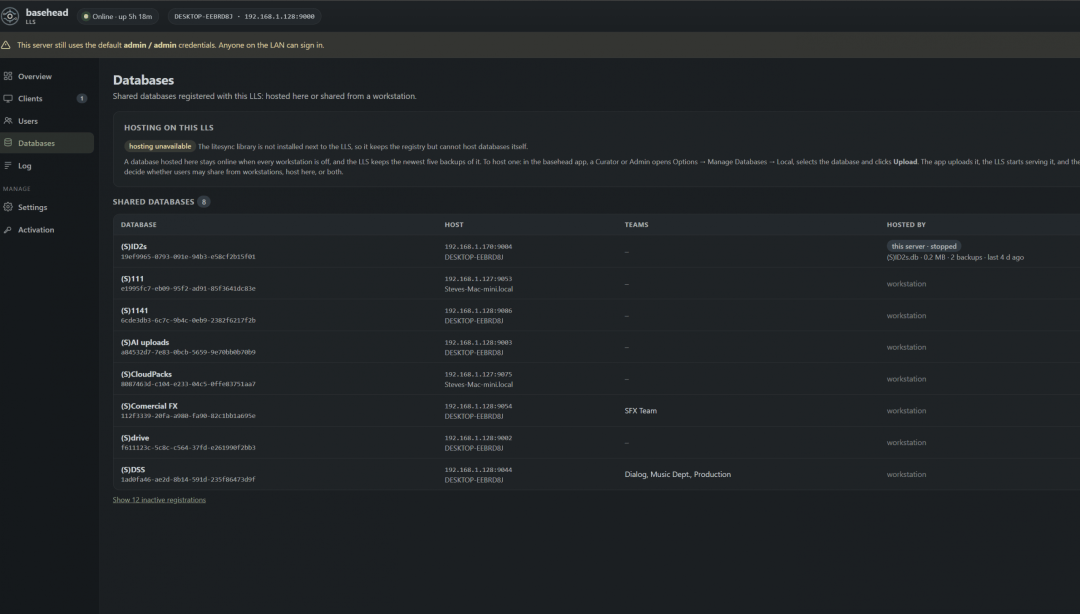Click the TEAMS column header
The height and width of the screenshot is (614, 1080).
pyautogui.click(x=636, y=225)
